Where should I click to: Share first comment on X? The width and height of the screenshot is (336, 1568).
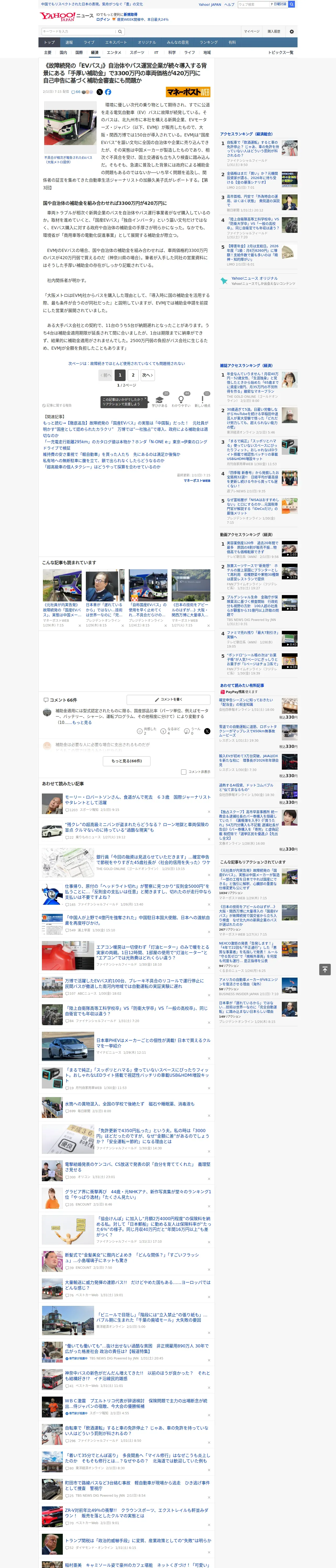point(207,731)
